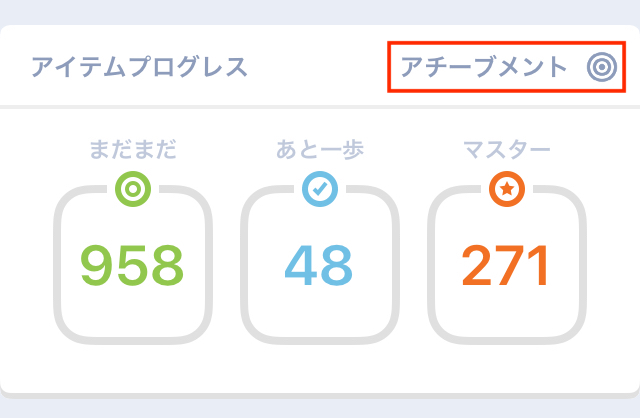Viewport: 640px width, 418px height.
Task: Click the card header divider line
Action: pyautogui.click(x=320, y=107)
